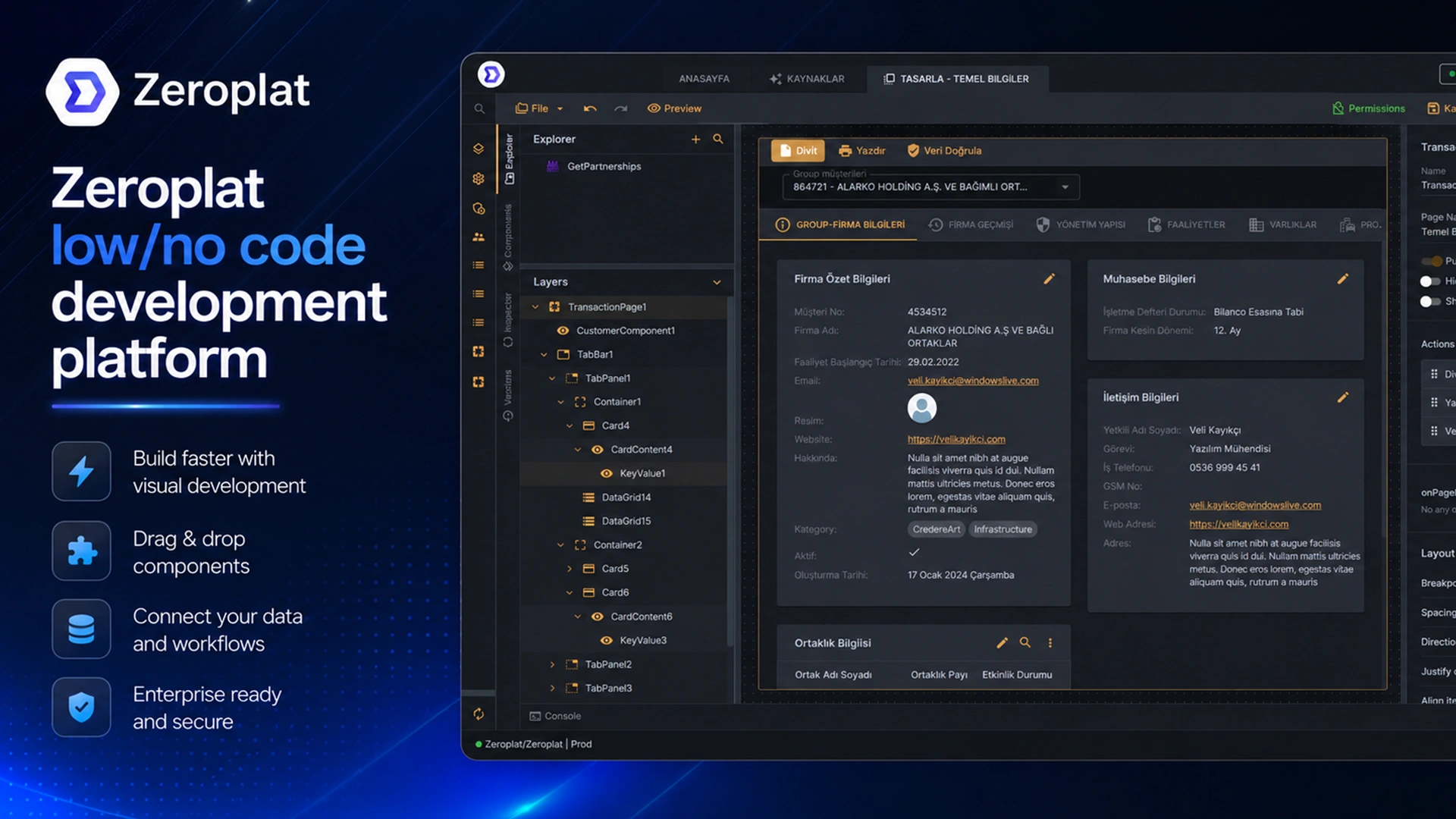Click the Yazdır print button
Image resolution: width=1456 pixels, height=819 pixels.
click(862, 150)
